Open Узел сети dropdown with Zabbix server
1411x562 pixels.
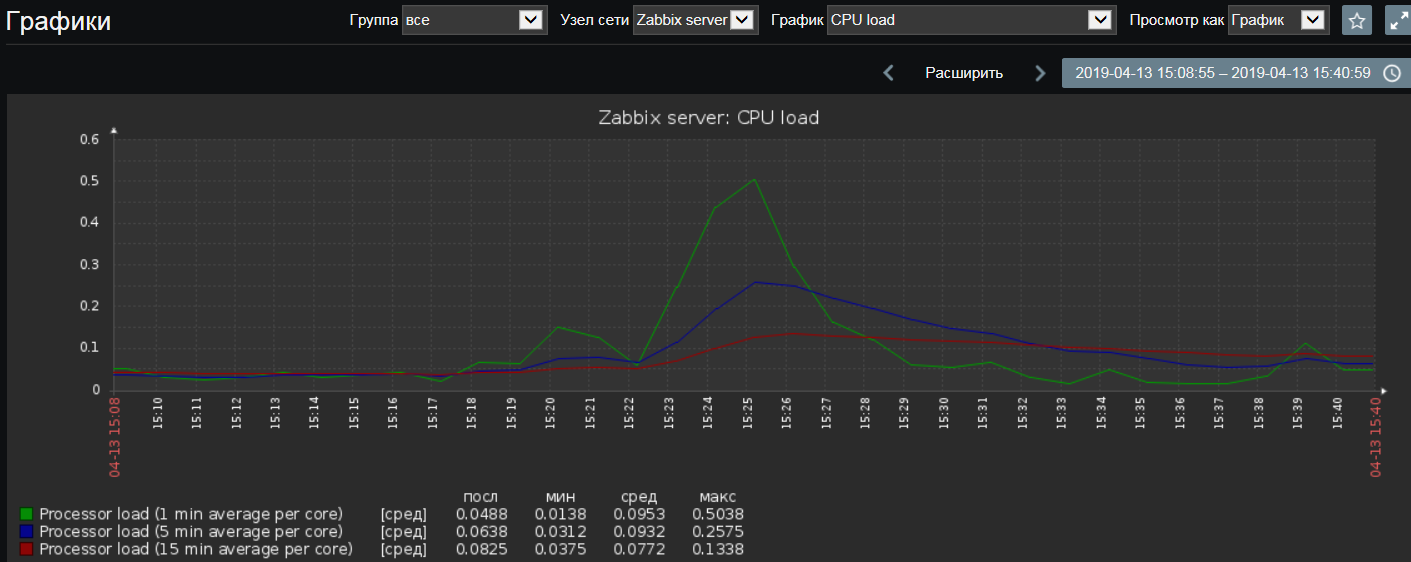(x=696, y=20)
